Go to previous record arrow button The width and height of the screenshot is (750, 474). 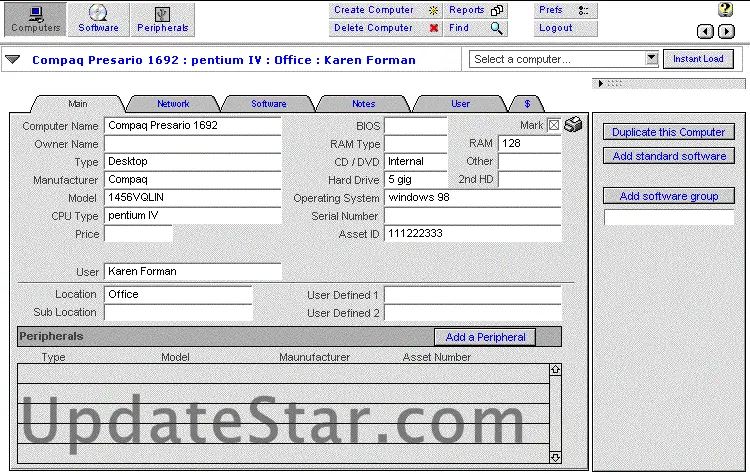coord(705,32)
